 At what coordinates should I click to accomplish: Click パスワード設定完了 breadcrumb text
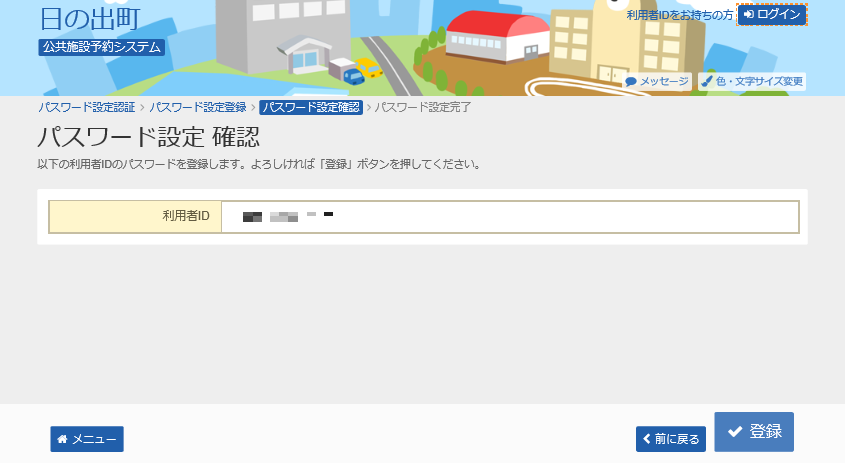pos(423,107)
